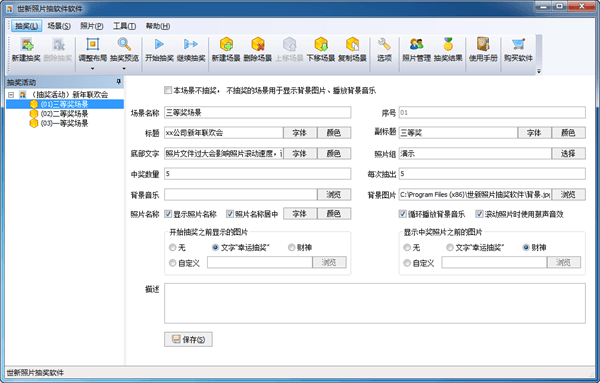Select 自定义 under 开始抽奖之前显示的图片

pyautogui.click(x=172, y=263)
